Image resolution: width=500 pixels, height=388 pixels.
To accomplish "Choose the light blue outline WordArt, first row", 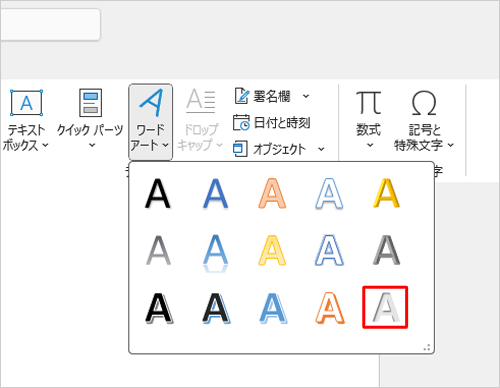I will [329, 193].
